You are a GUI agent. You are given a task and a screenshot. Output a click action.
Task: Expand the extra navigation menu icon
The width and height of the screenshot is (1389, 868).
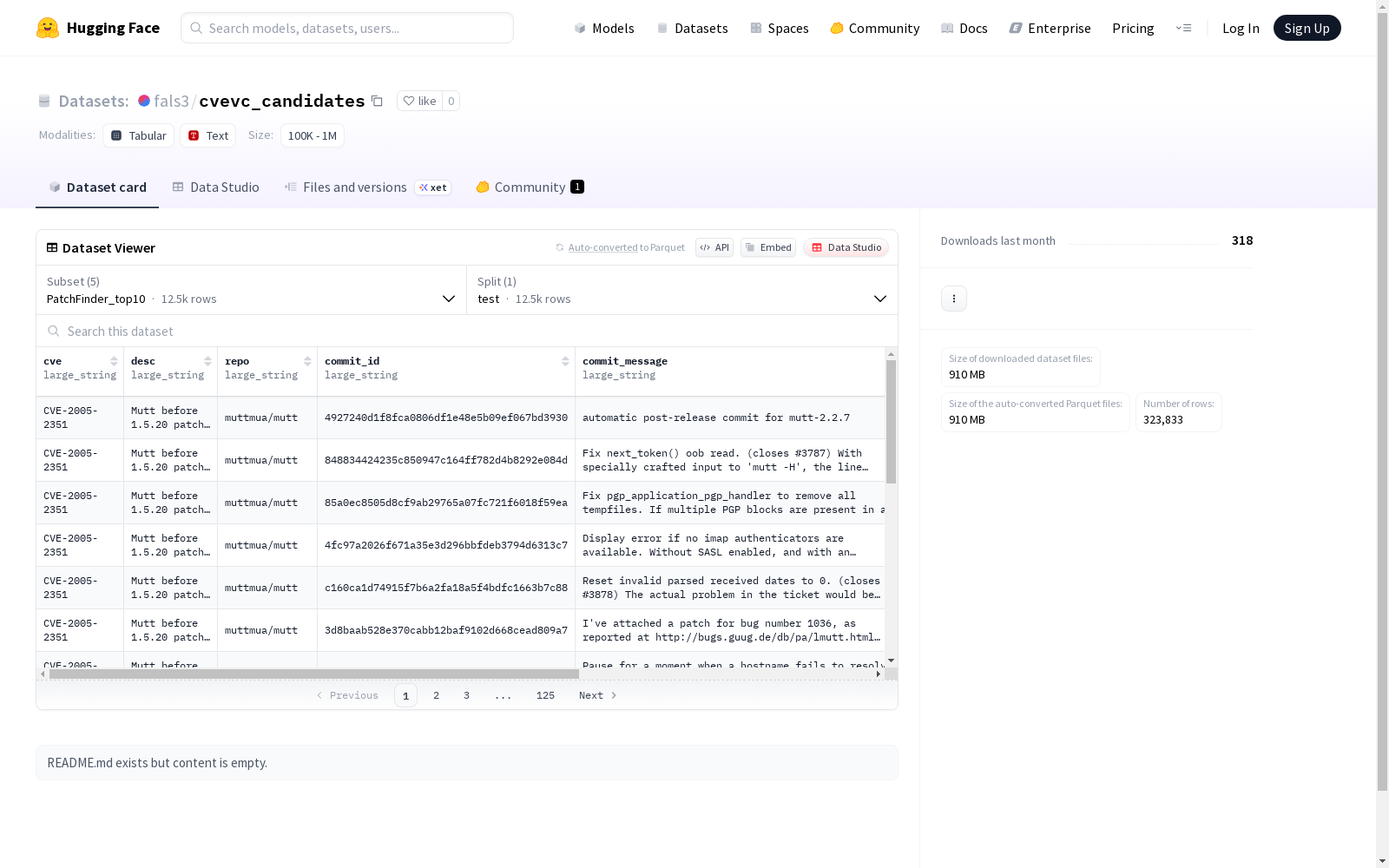[x=1183, y=28]
